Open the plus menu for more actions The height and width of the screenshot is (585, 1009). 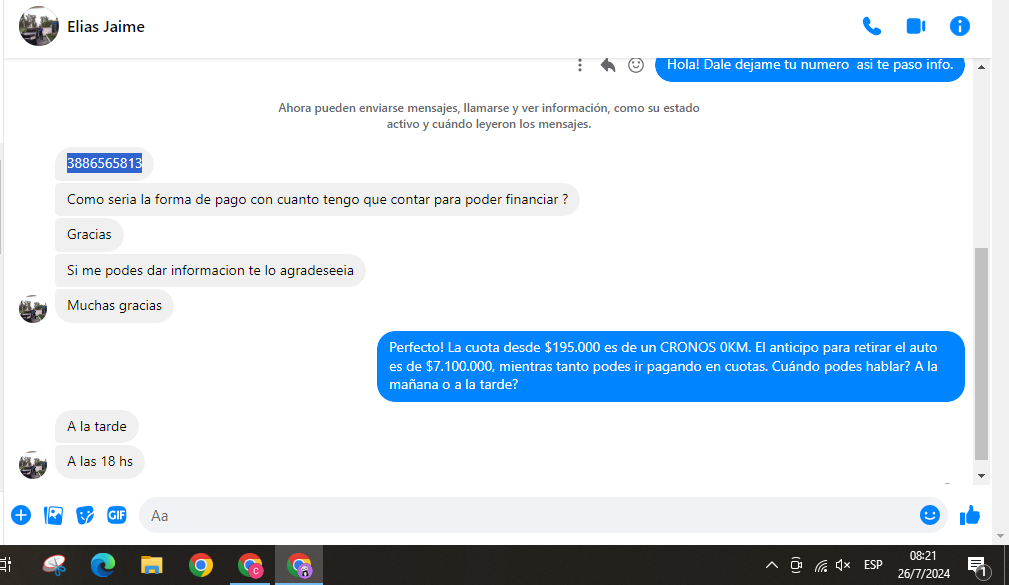pyautogui.click(x=21, y=515)
